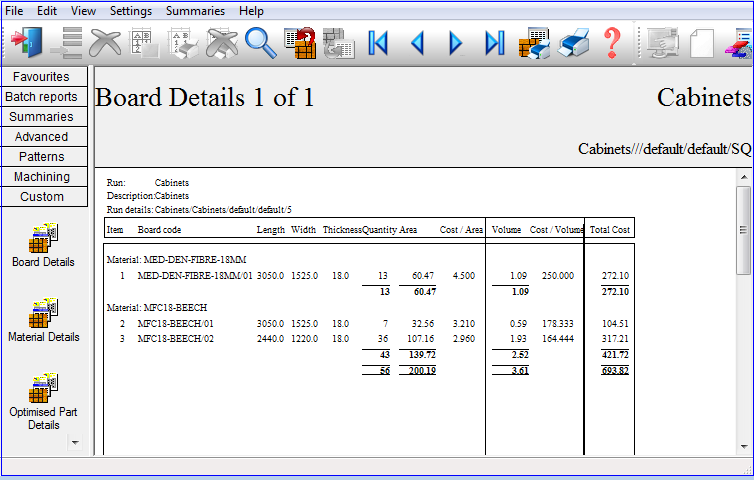Click the cost per volume value 250.000
The height and width of the screenshot is (480, 754).
coord(558,276)
